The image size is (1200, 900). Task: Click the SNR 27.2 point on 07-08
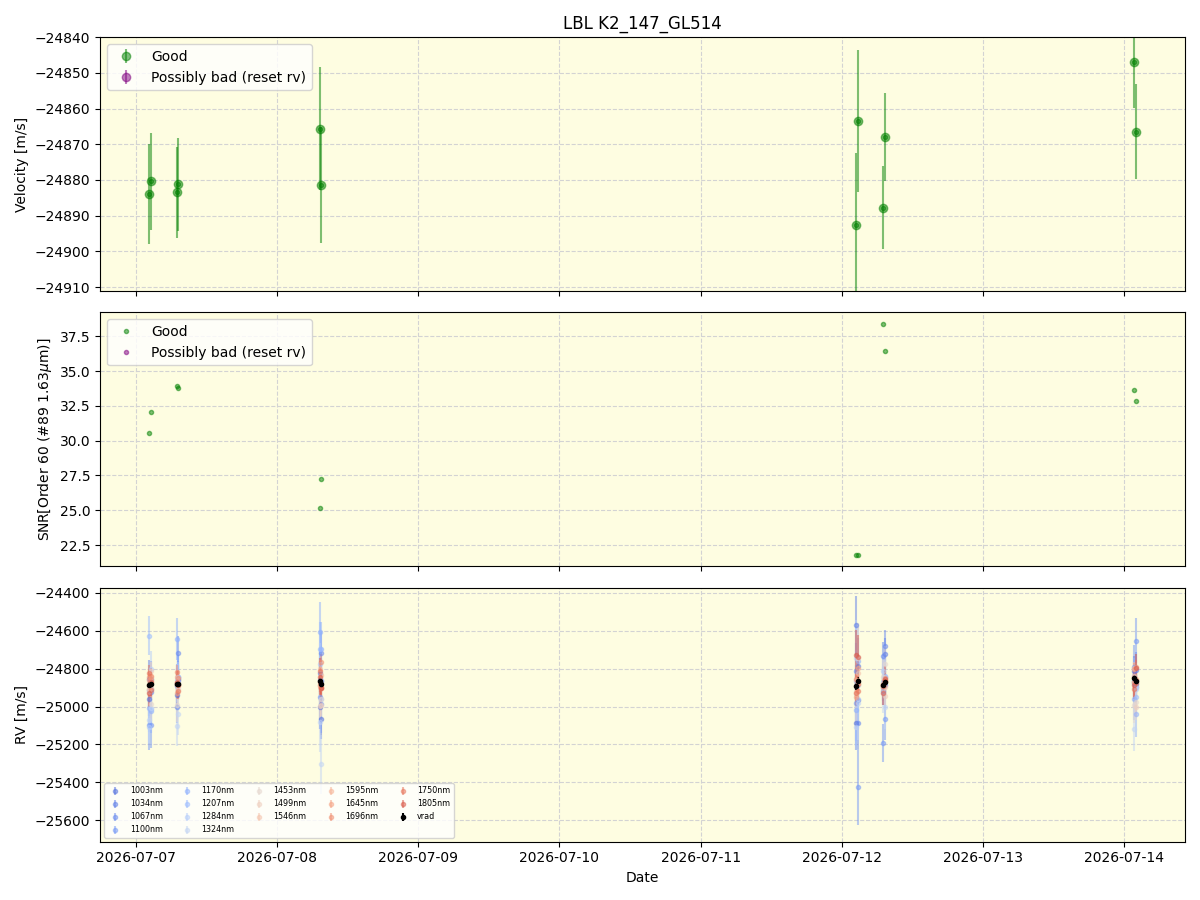pyautogui.click(x=321, y=479)
